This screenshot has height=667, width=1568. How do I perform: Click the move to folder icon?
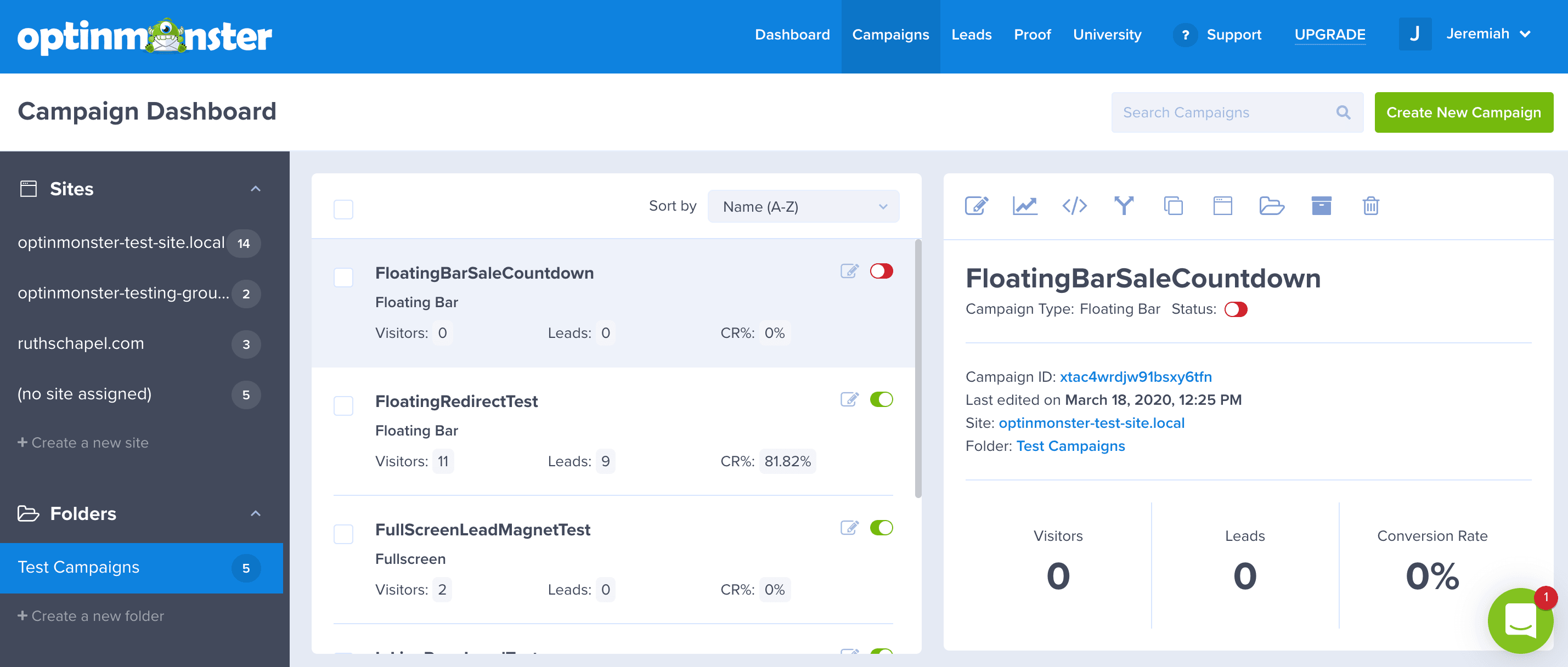pyautogui.click(x=1272, y=206)
